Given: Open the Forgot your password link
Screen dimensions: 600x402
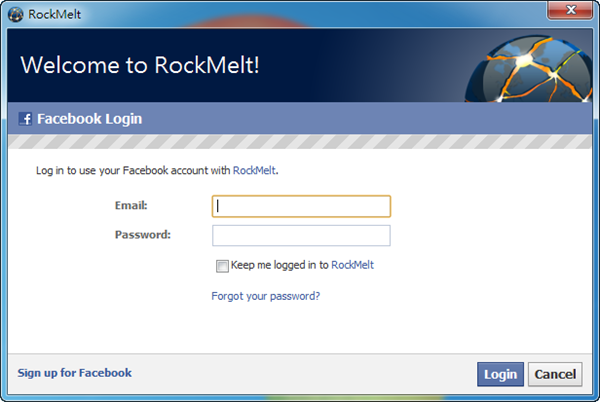Looking at the screenshot, I should [x=265, y=296].
